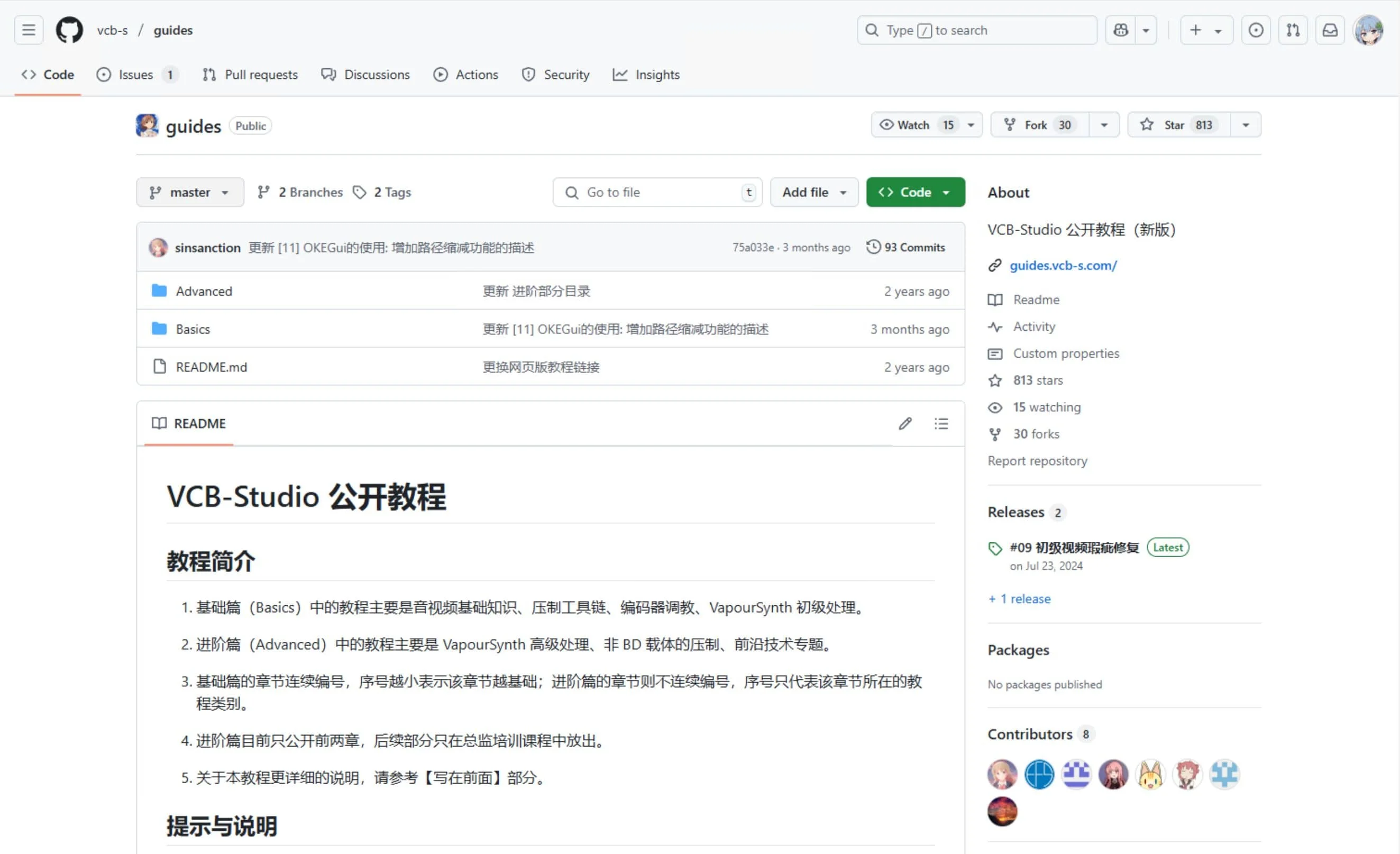Open commit message 更新 进阶部分目录
Viewport: 1400px width, 854px height.
(536, 291)
